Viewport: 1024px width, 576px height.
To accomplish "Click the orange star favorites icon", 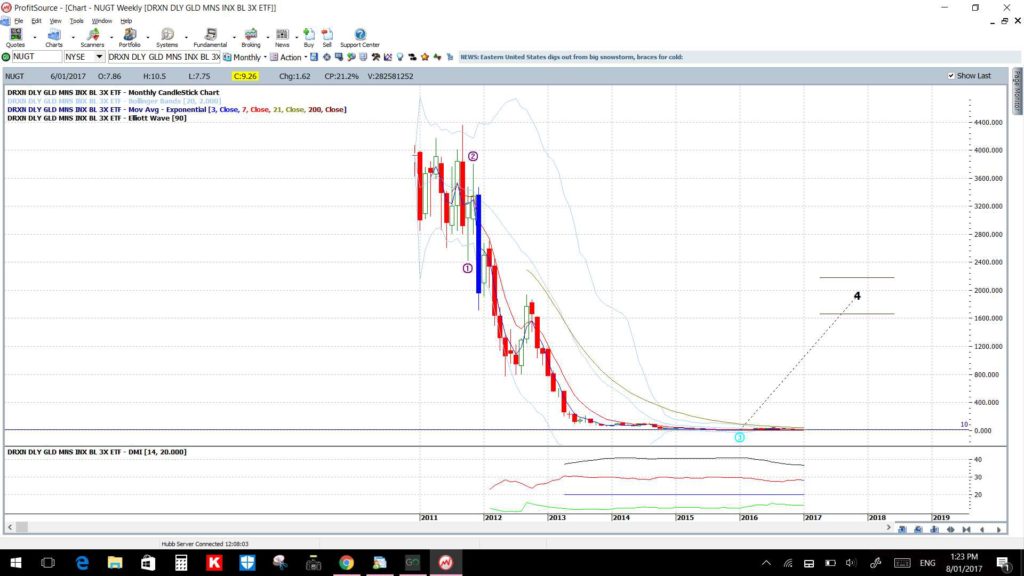I will (x=425, y=57).
